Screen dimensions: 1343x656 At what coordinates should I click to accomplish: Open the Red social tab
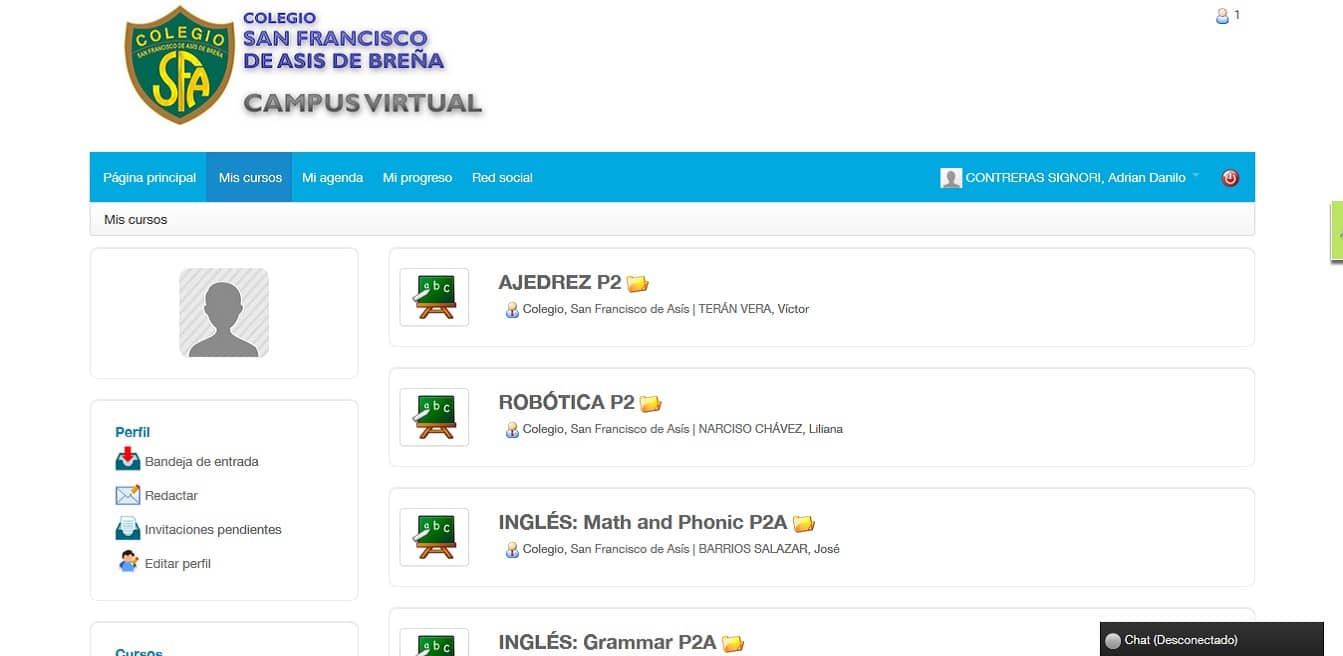click(502, 178)
